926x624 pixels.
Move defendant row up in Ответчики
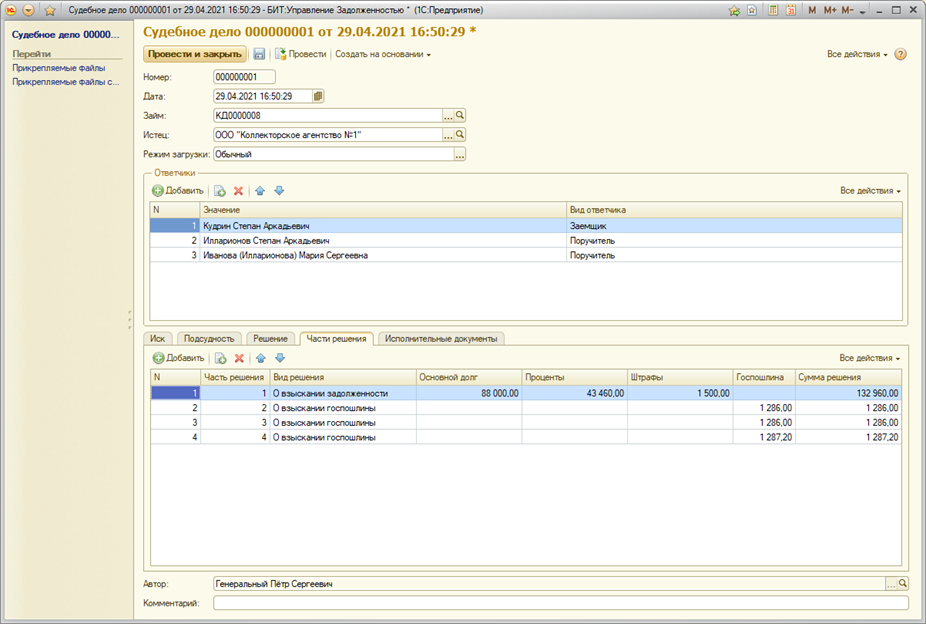(x=260, y=190)
